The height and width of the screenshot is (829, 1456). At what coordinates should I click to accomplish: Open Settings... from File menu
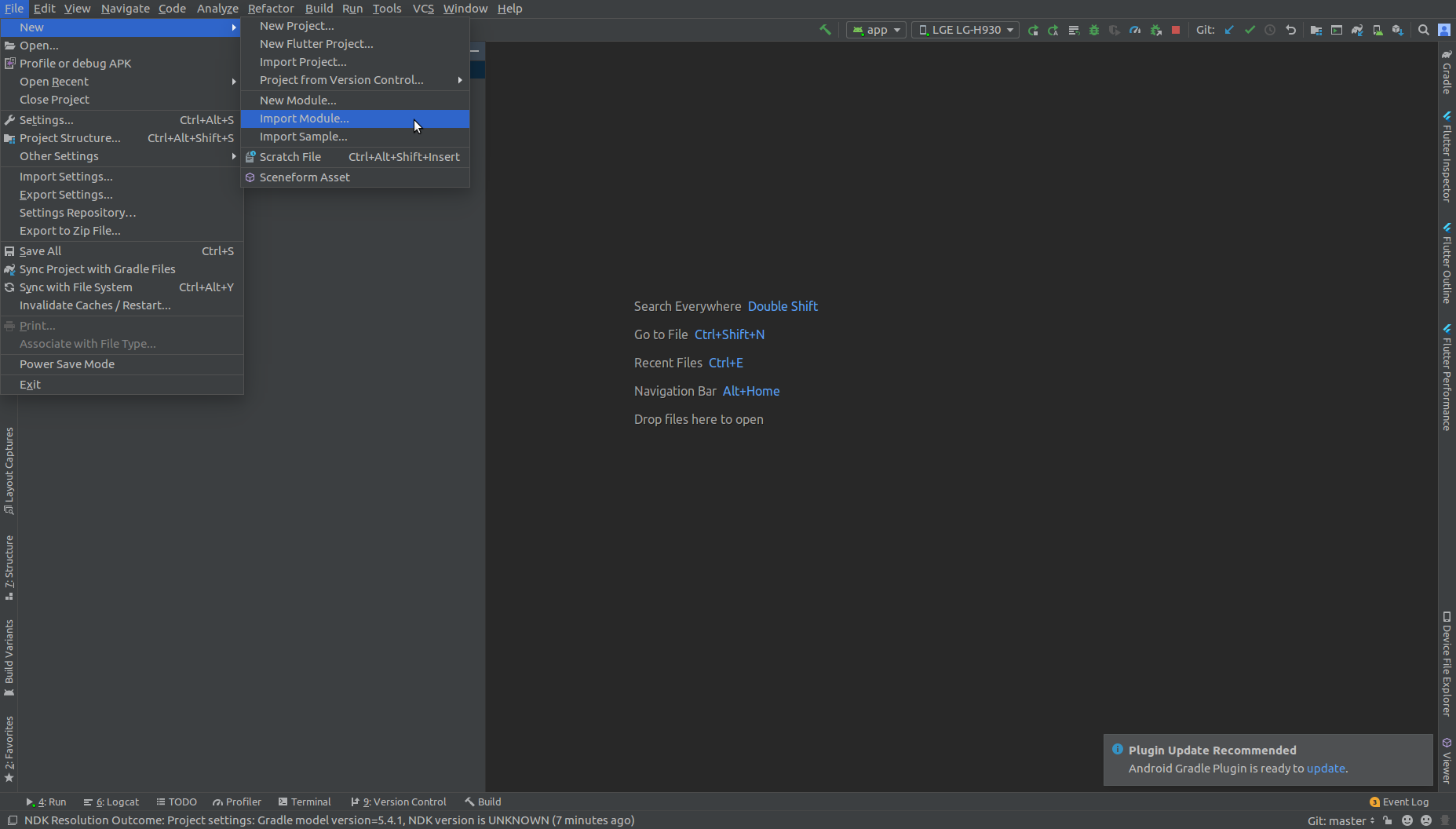click(x=122, y=120)
